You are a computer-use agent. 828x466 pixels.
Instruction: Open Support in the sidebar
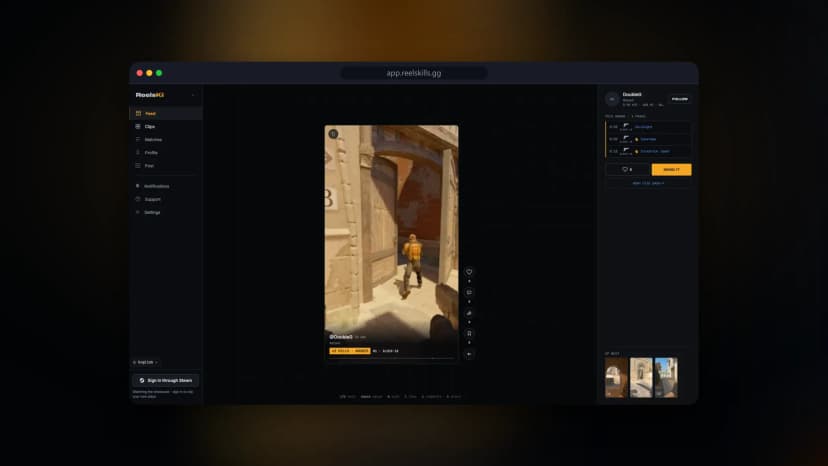(x=166, y=199)
